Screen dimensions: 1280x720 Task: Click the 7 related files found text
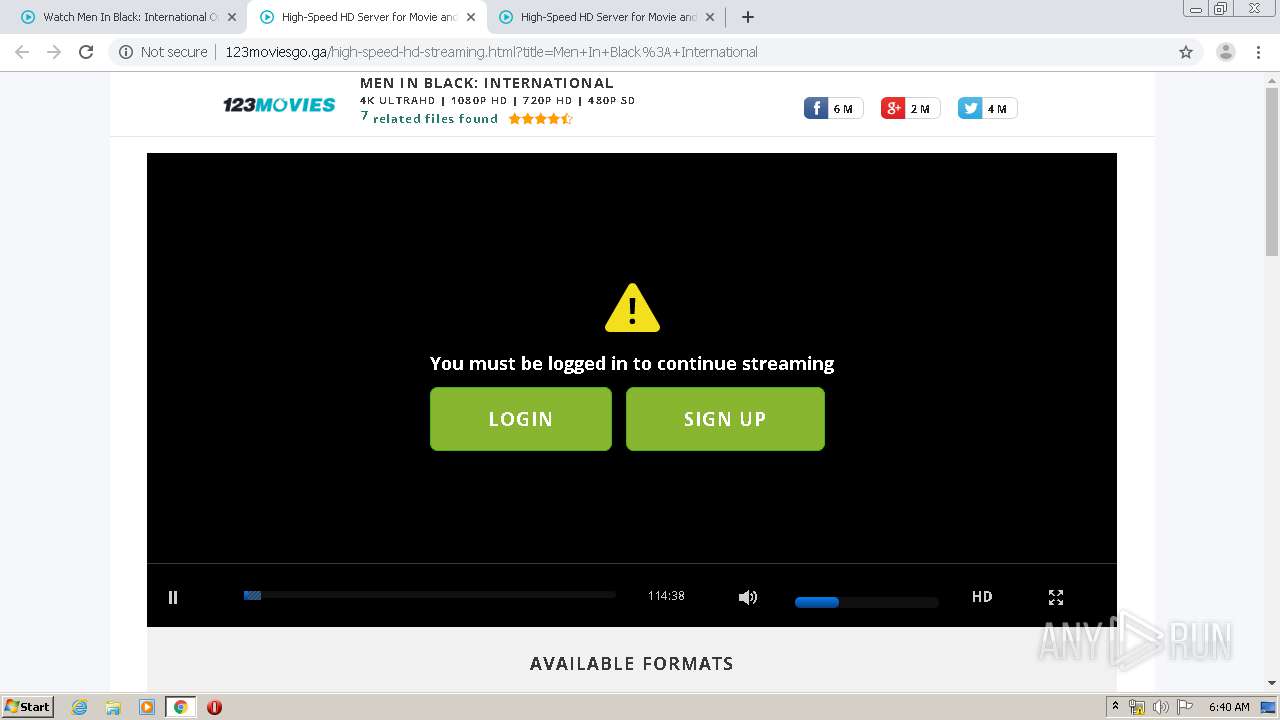pos(429,118)
